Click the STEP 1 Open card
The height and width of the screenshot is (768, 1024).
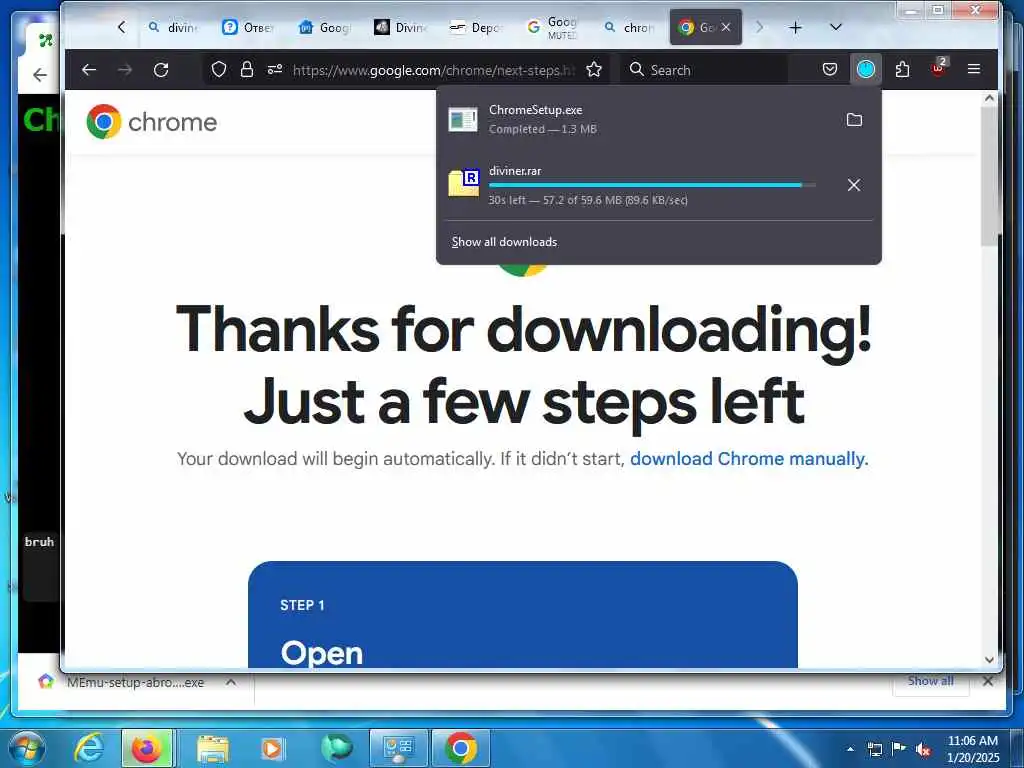coord(522,614)
